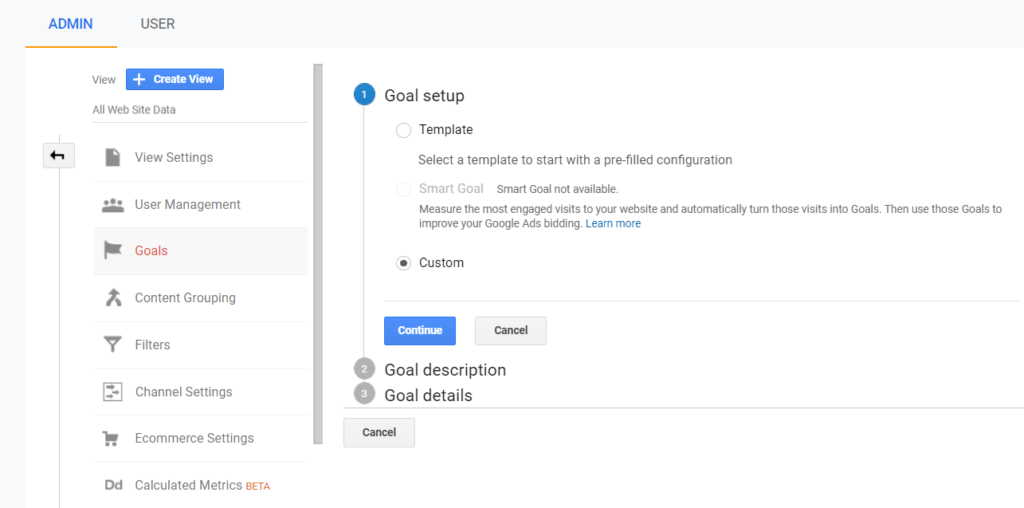Open Calculated Metrics BETA
Image resolution: width=1024 pixels, height=508 pixels.
(200, 485)
